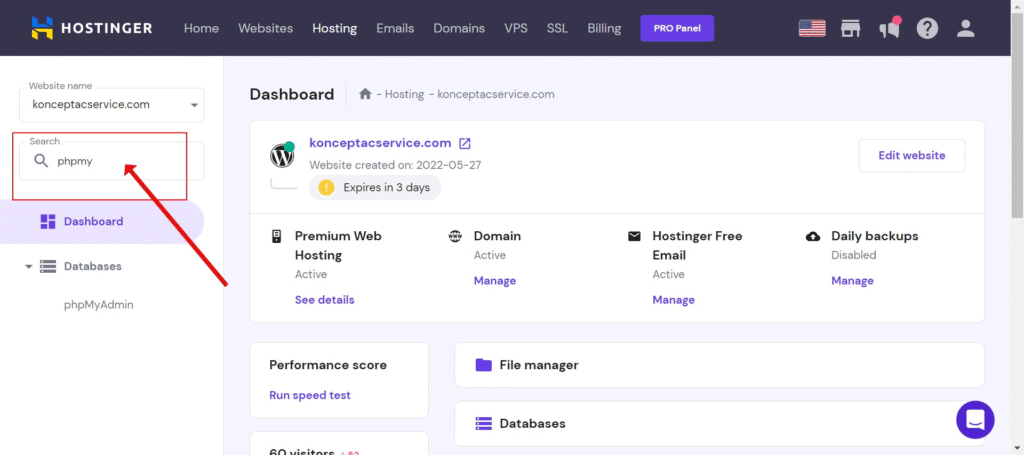Click the search field containing phpmy
This screenshot has height=455, width=1024.
coord(112,161)
